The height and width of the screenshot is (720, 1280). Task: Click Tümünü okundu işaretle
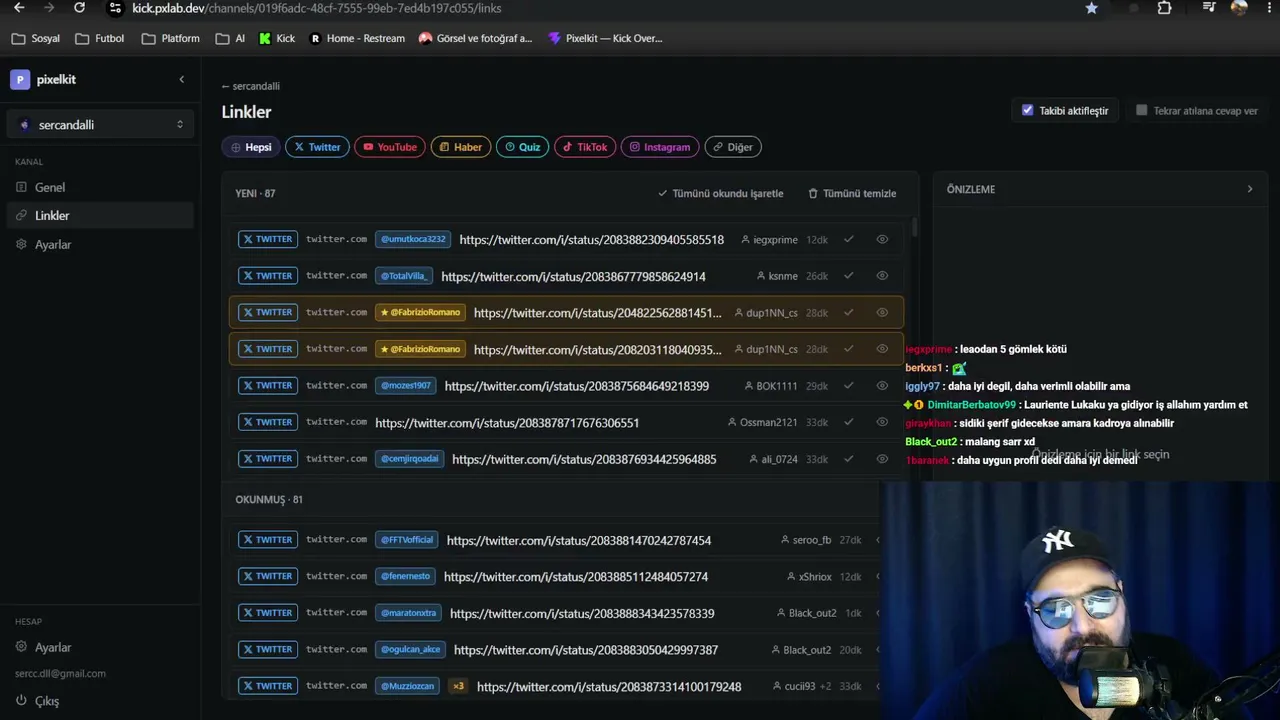click(720, 193)
